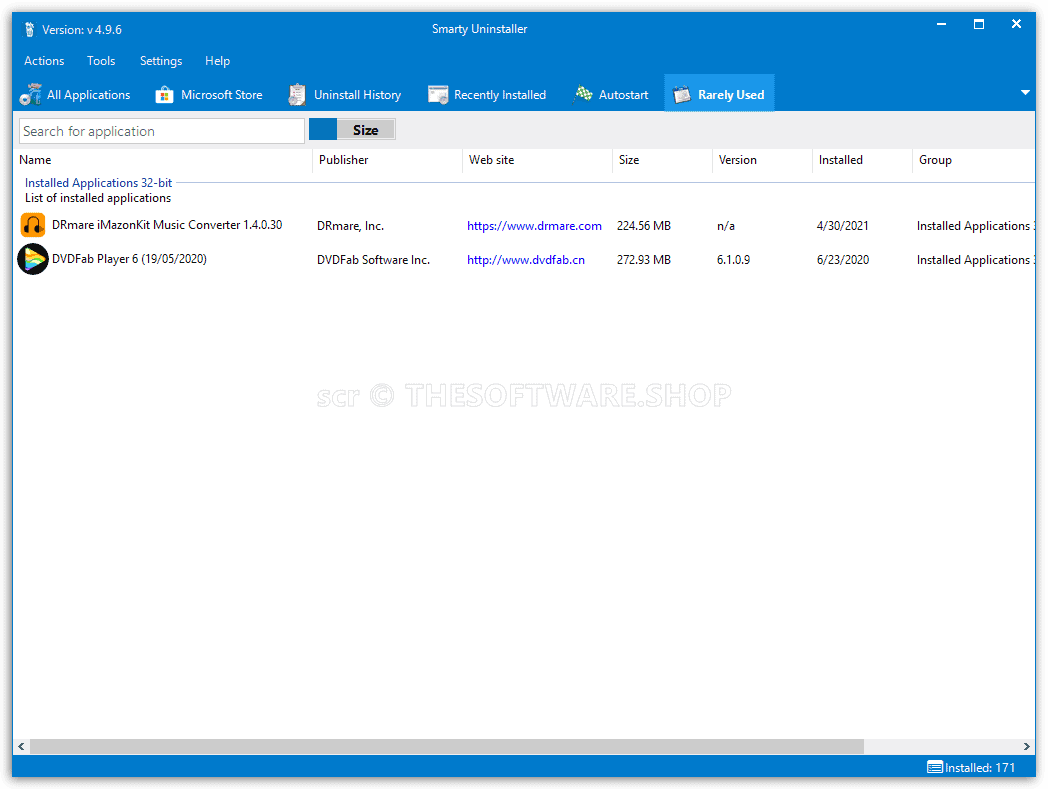Click the 6.1.0.9 version cell
Image resolution: width=1048 pixels, height=789 pixels.
733,259
